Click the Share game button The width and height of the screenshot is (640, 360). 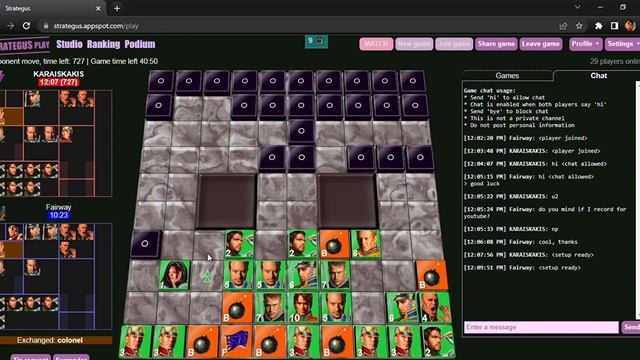[496, 44]
